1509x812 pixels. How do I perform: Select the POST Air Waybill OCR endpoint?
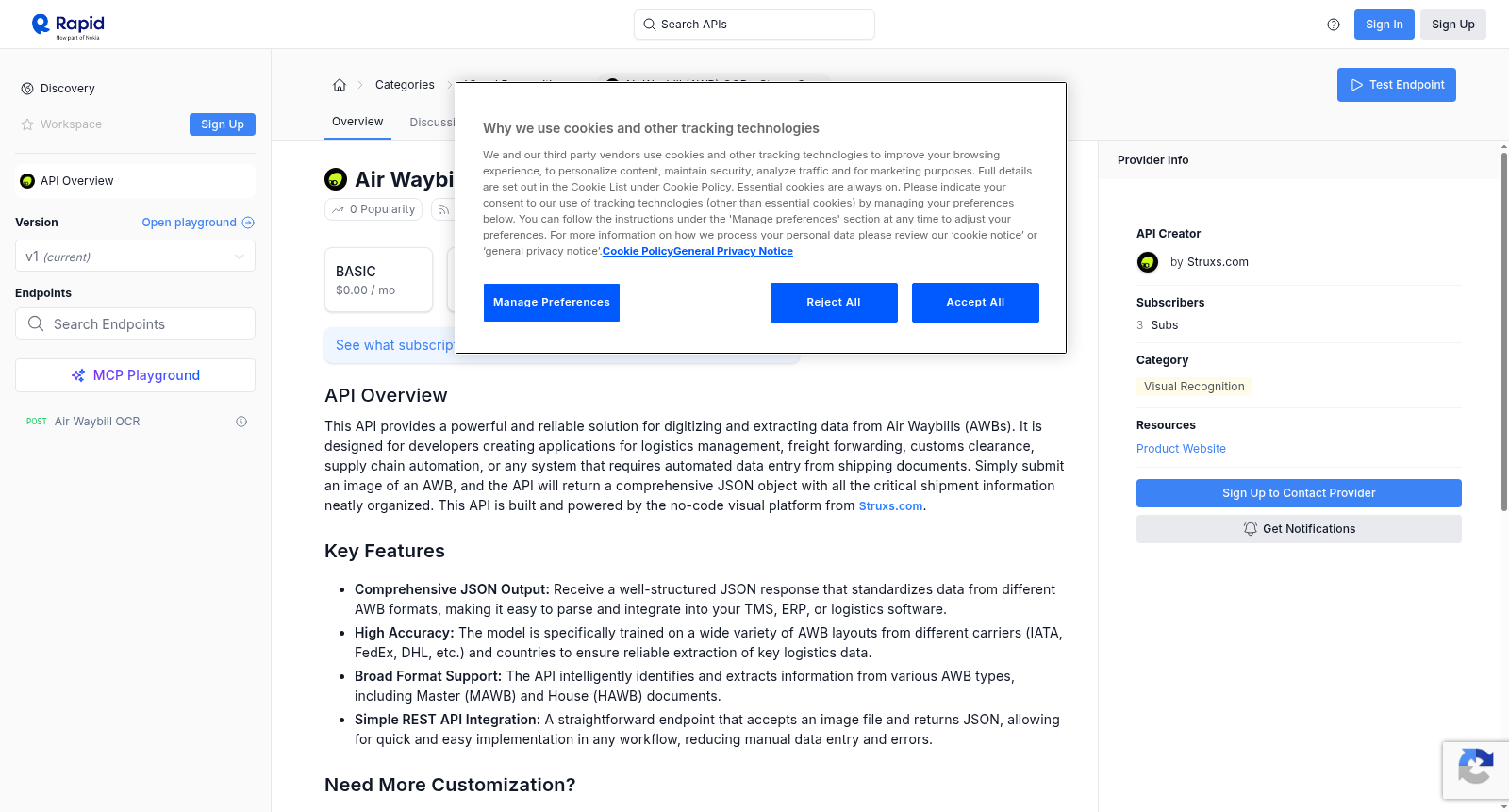click(x=136, y=422)
